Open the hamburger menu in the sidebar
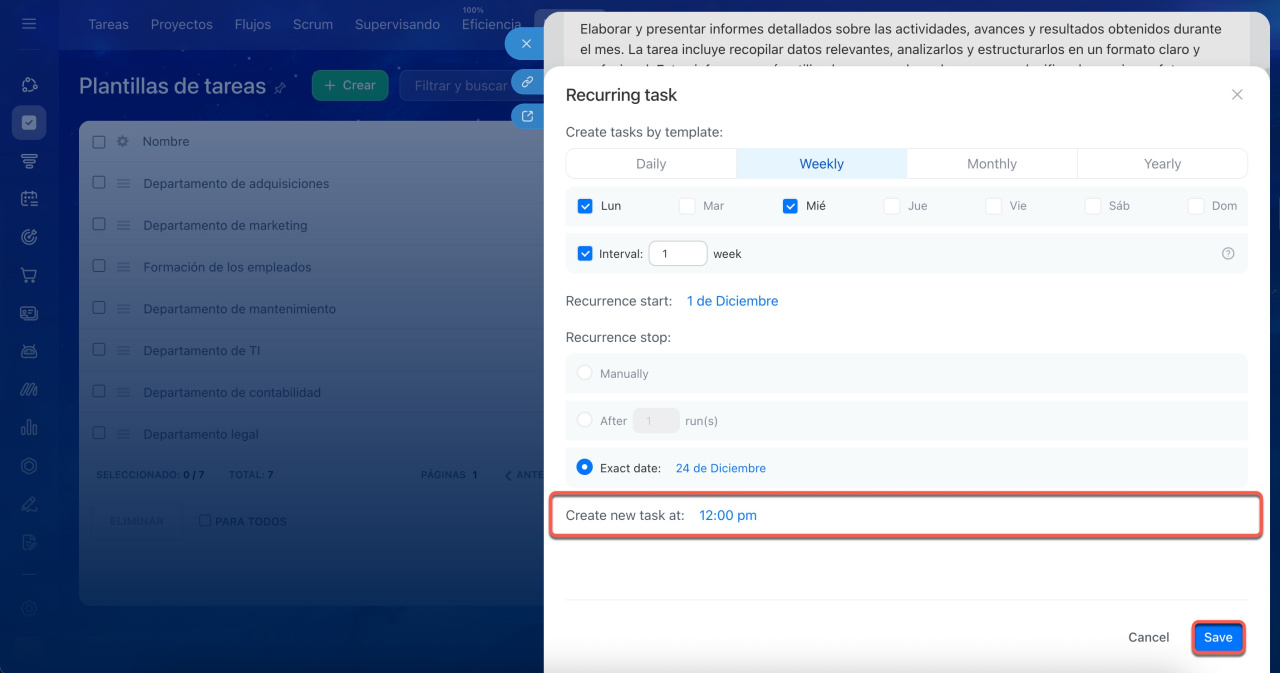Viewport: 1280px width, 673px height. pyautogui.click(x=29, y=23)
